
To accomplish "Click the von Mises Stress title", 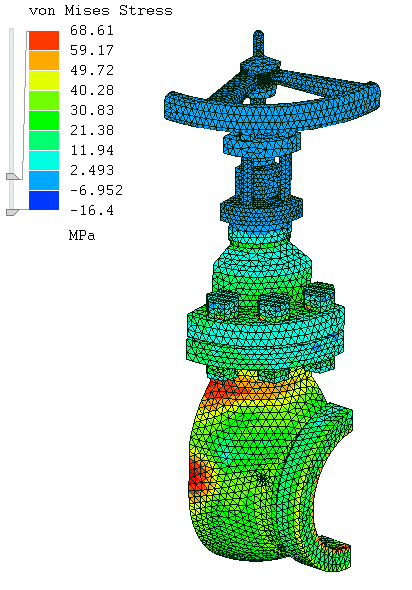I will [x=100, y=11].
